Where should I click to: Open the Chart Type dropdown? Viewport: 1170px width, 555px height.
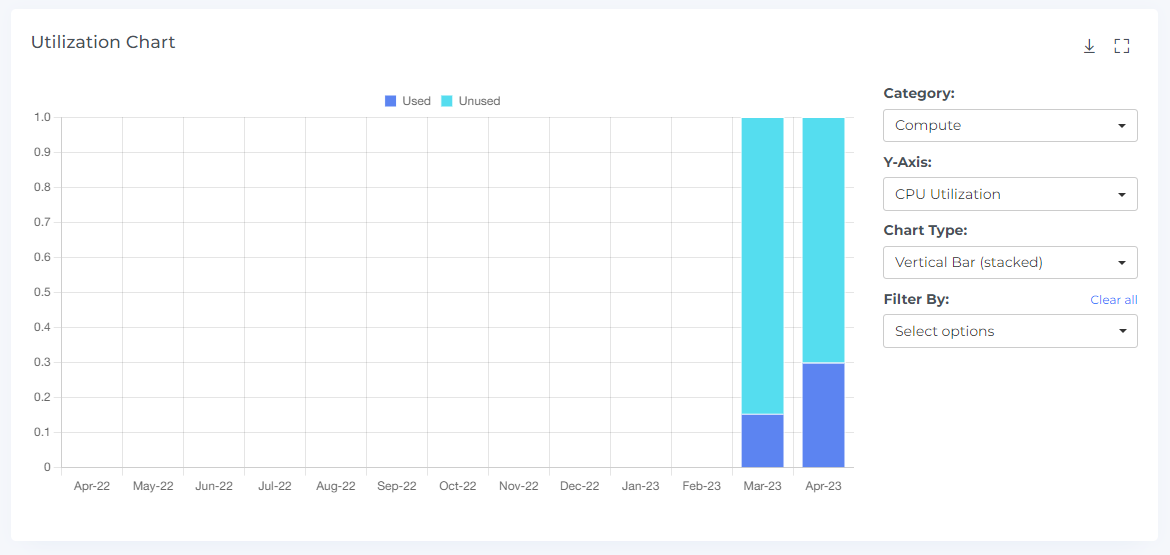tap(1010, 263)
